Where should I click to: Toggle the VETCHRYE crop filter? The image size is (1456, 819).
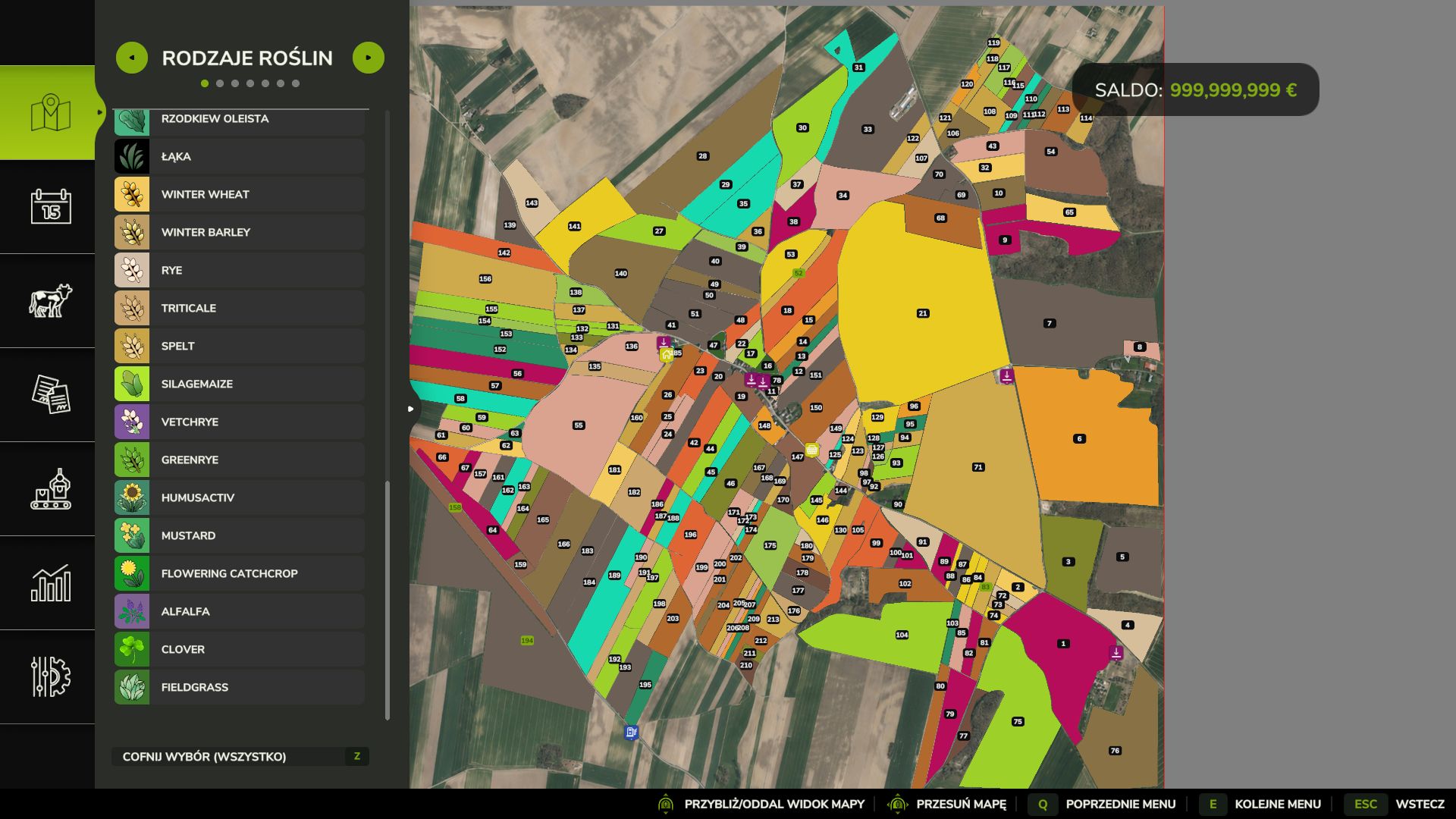[x=240, y=422]
